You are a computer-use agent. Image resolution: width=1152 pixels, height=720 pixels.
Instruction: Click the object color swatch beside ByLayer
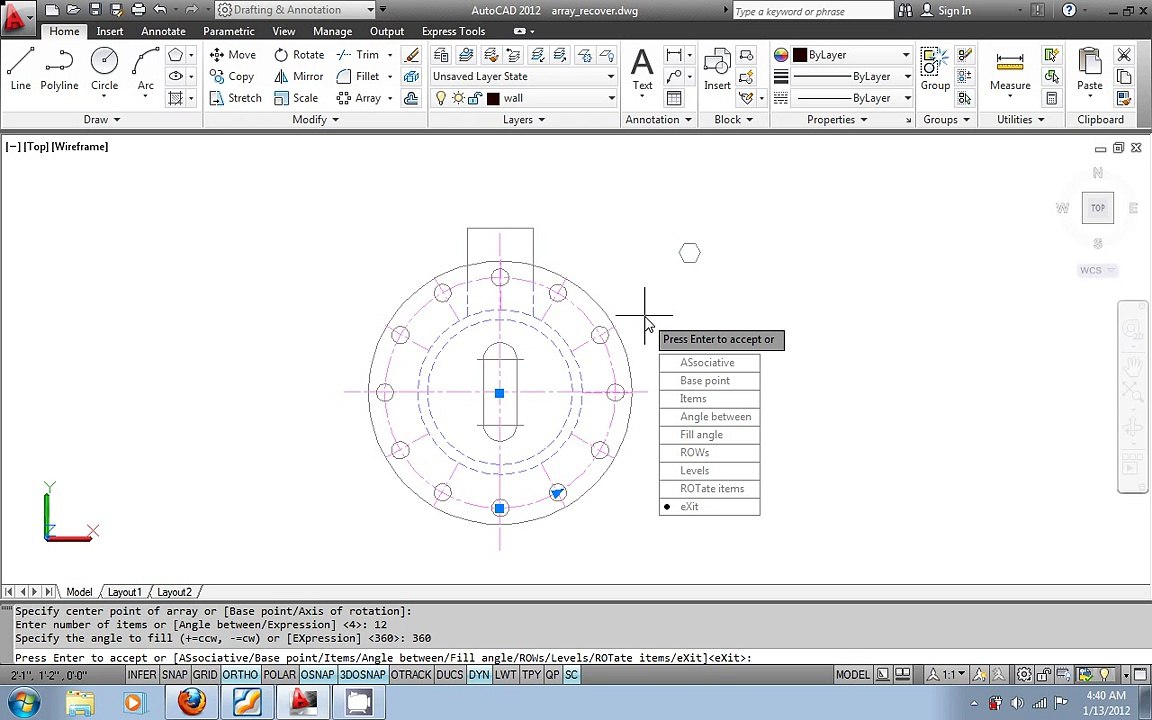[x=800, y=55]
